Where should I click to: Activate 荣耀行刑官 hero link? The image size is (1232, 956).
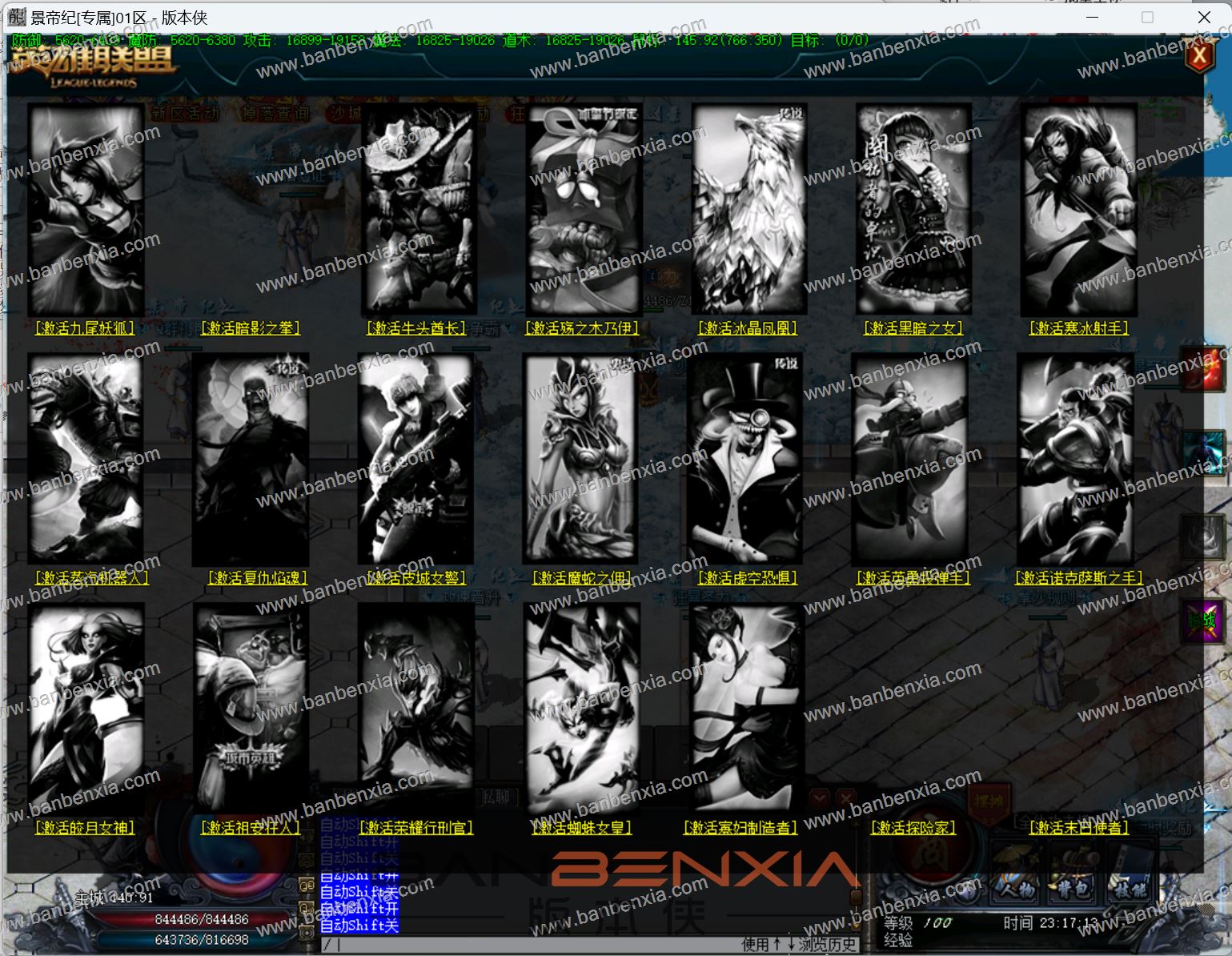pyautogui.click(x=416, y=828)
